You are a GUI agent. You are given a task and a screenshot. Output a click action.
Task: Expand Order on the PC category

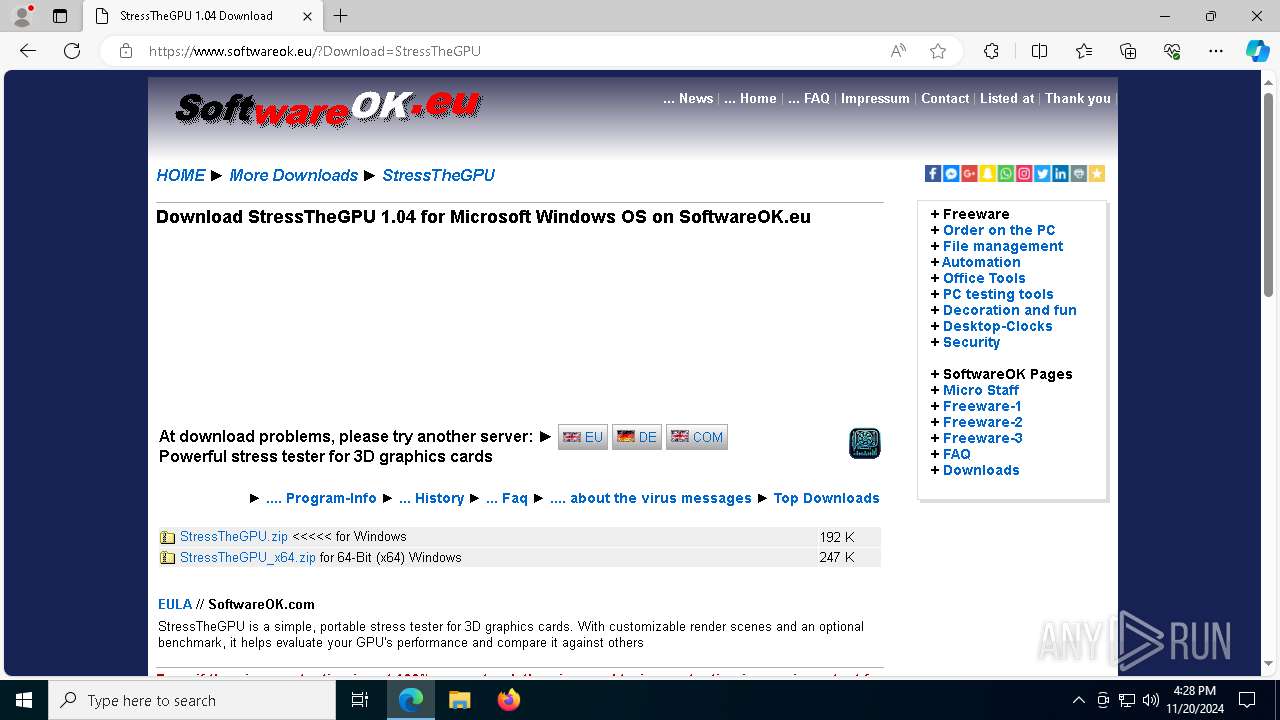[x=999, y=230]
